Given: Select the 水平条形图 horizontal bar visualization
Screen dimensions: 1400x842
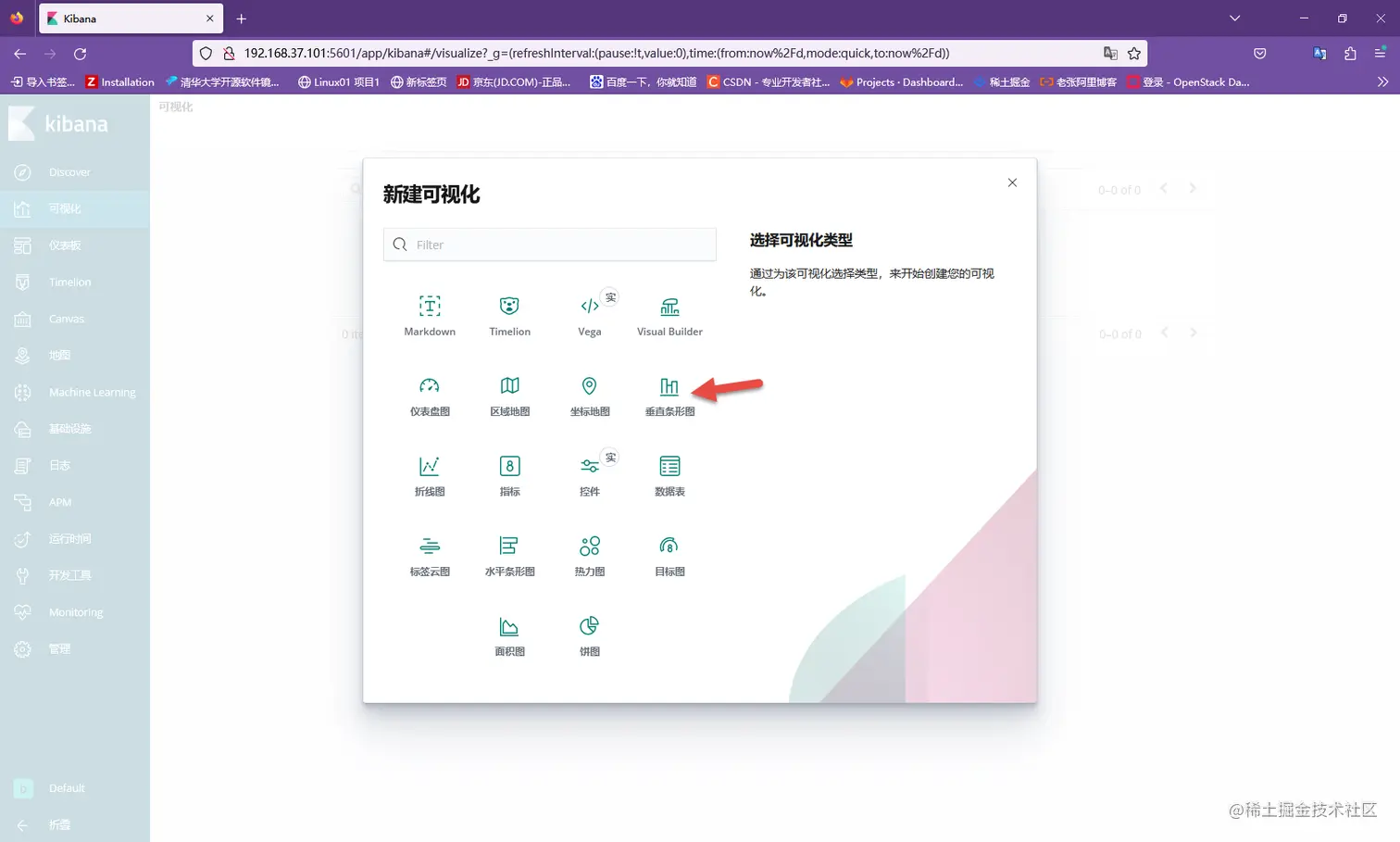Looking at the screenshot, I should coord(508,556).
